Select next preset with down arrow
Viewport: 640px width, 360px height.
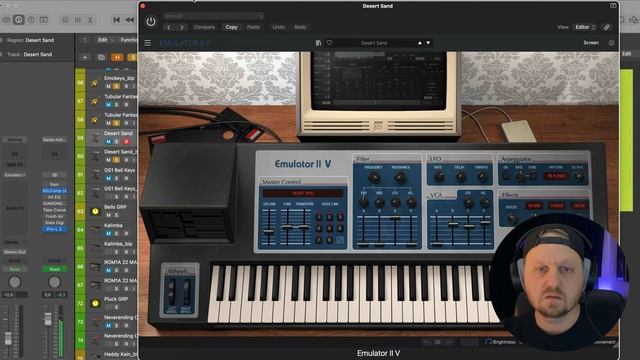(428, 43)
